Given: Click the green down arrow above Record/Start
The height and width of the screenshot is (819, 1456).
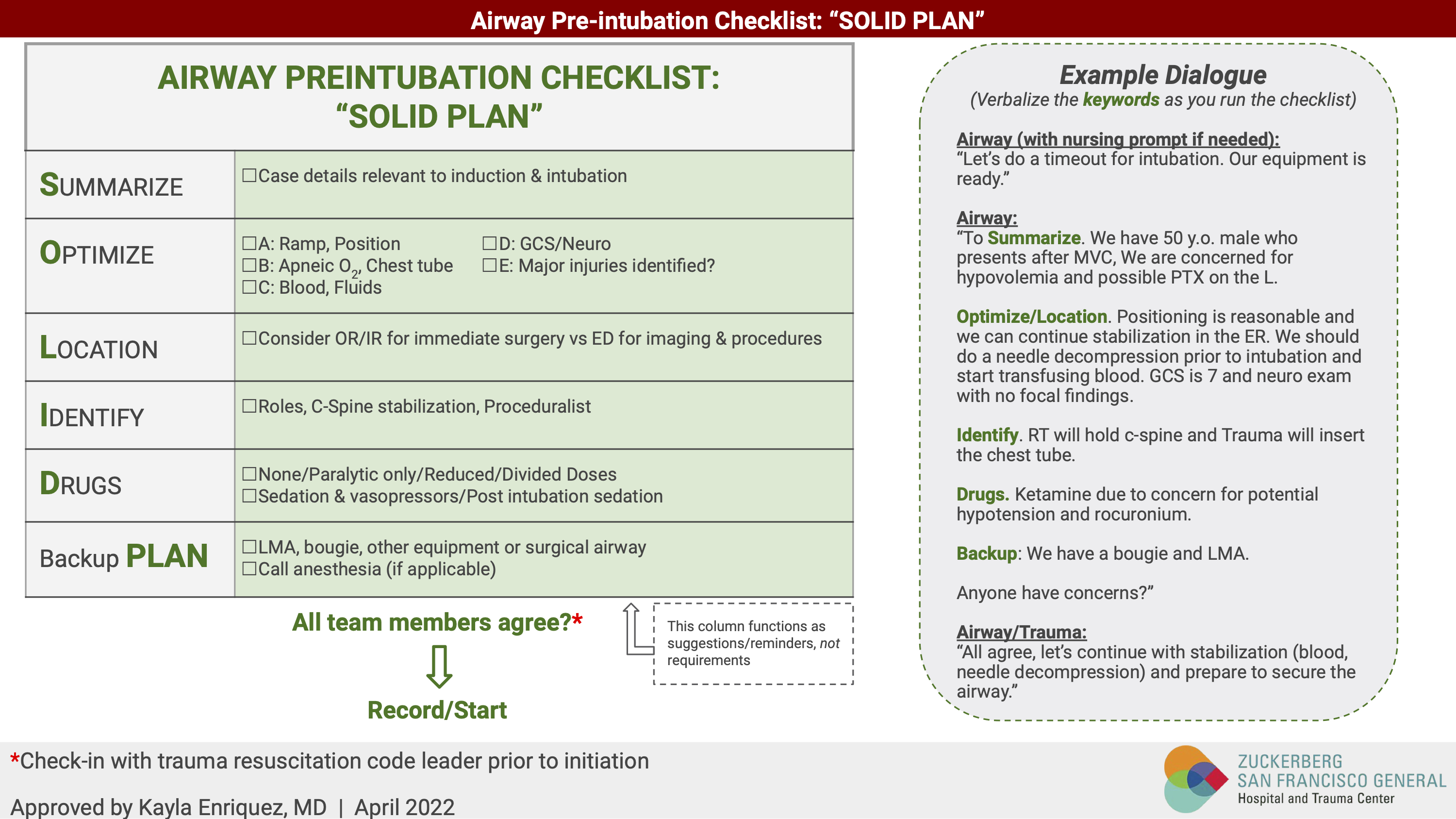Looking at the screenshot, I should tap(439, 666).
